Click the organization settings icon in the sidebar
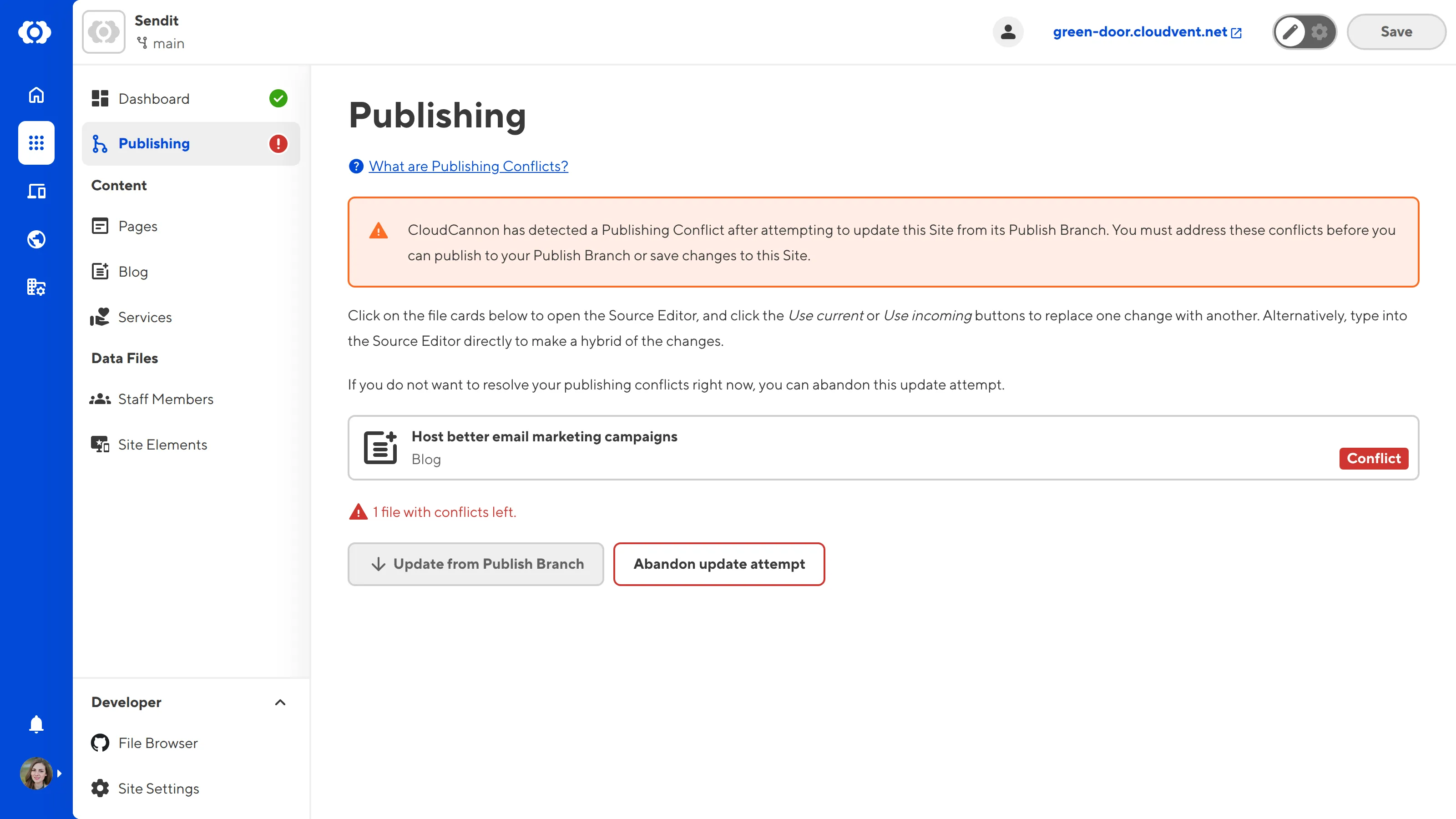 point(35,287)
